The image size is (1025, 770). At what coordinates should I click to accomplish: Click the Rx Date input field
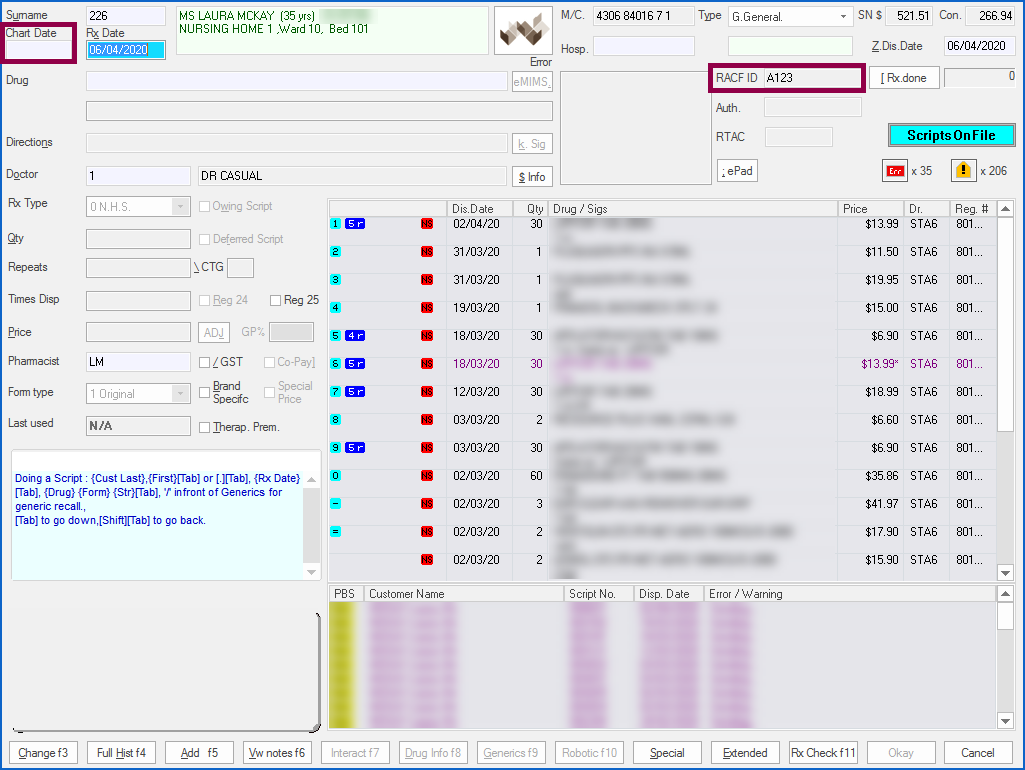point(126,50)
